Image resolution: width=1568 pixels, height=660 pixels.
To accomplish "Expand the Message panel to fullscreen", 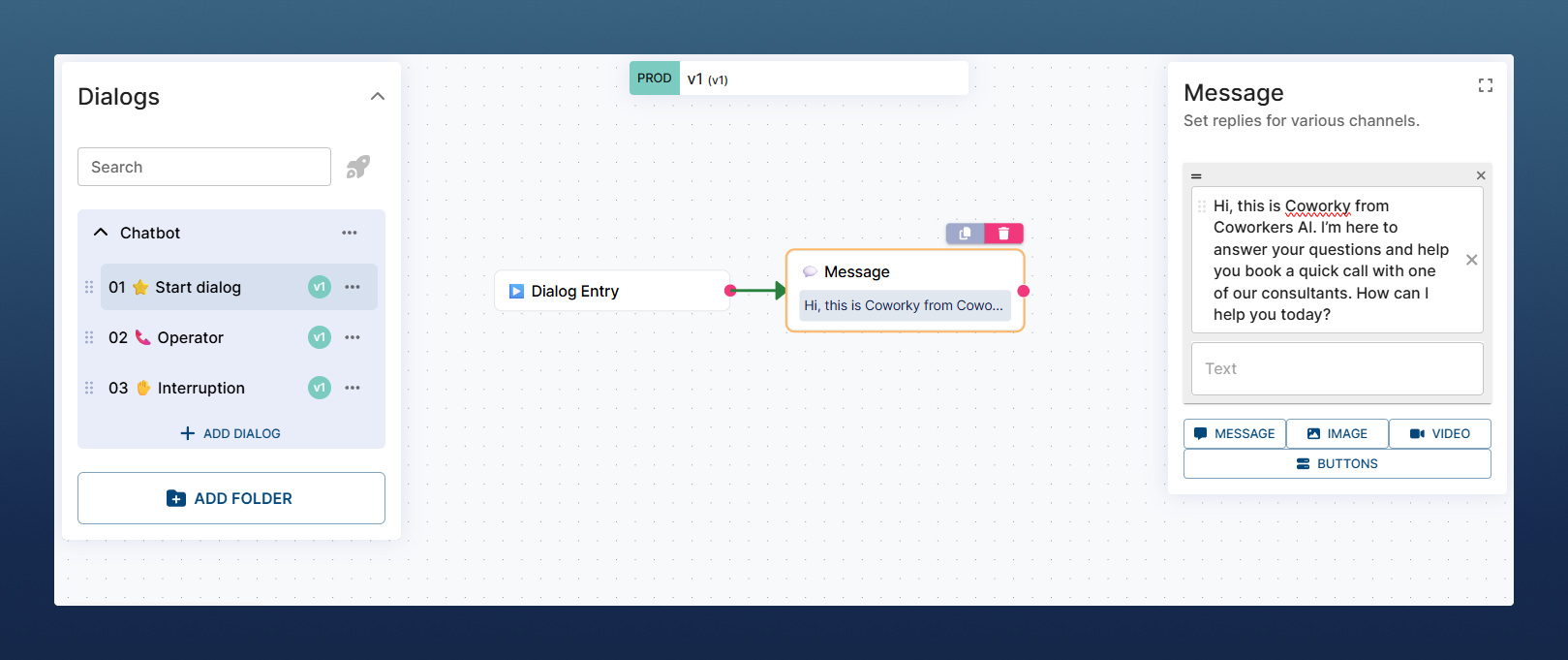I will click(1485, 85).
